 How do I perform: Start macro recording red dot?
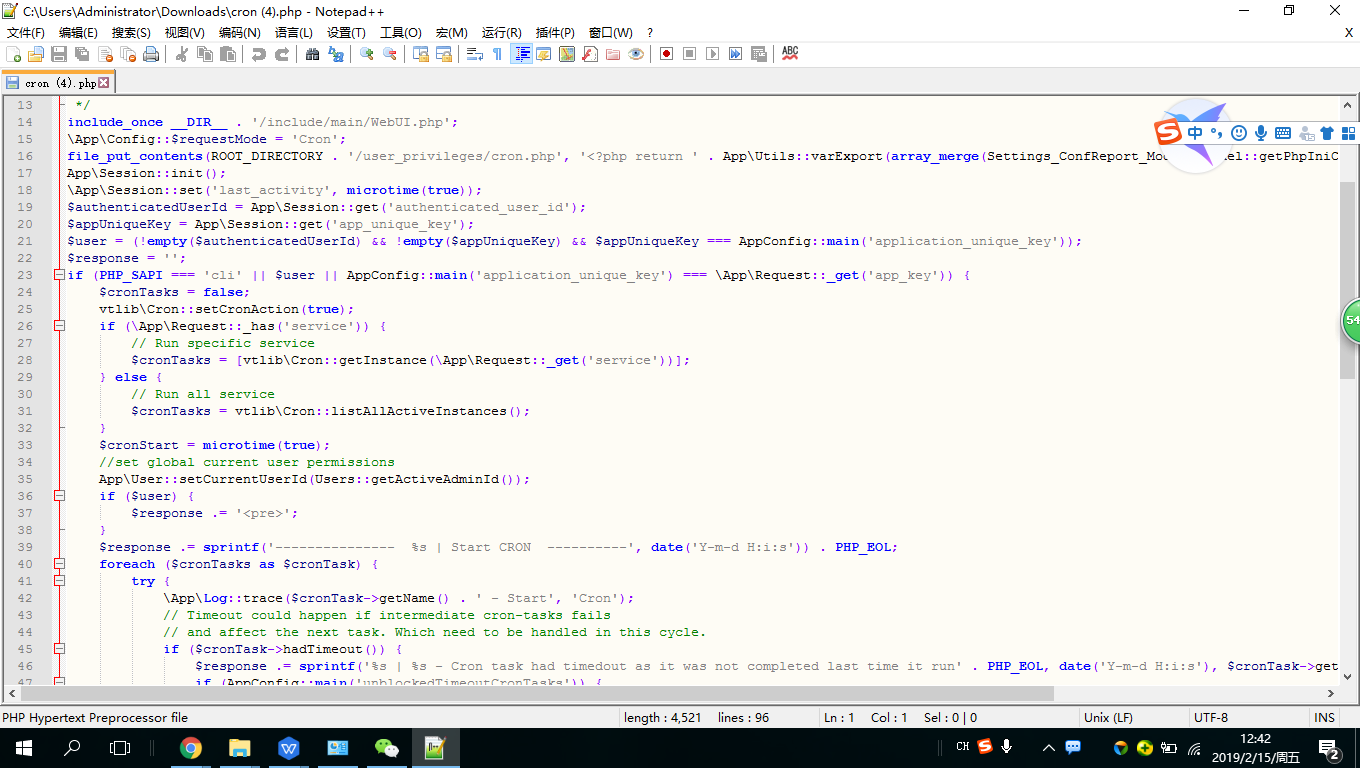point(666,54)
